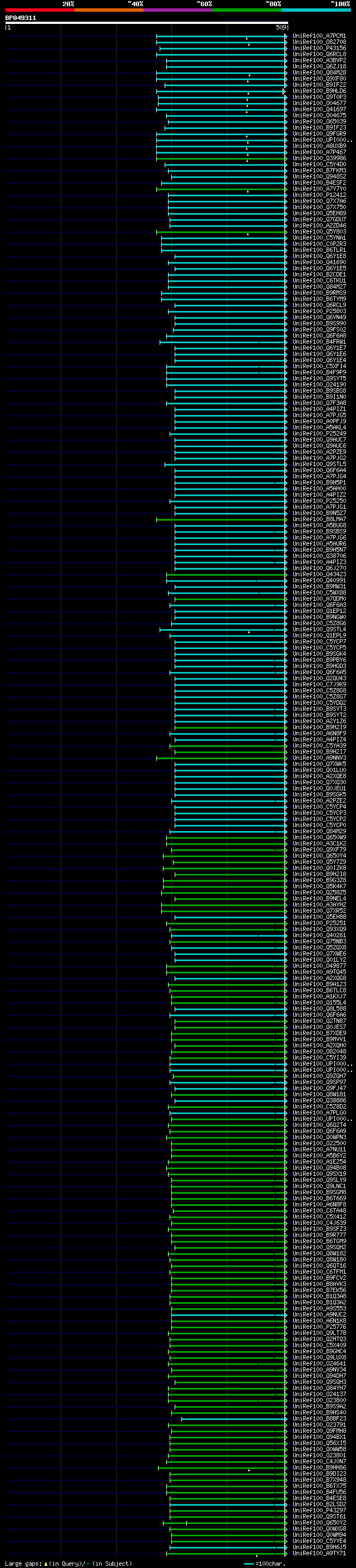The width and height of the screenshot is (356, 1568).
Task: Select hit label UniRef100_Q93XQ9
Action: point(319,929)
